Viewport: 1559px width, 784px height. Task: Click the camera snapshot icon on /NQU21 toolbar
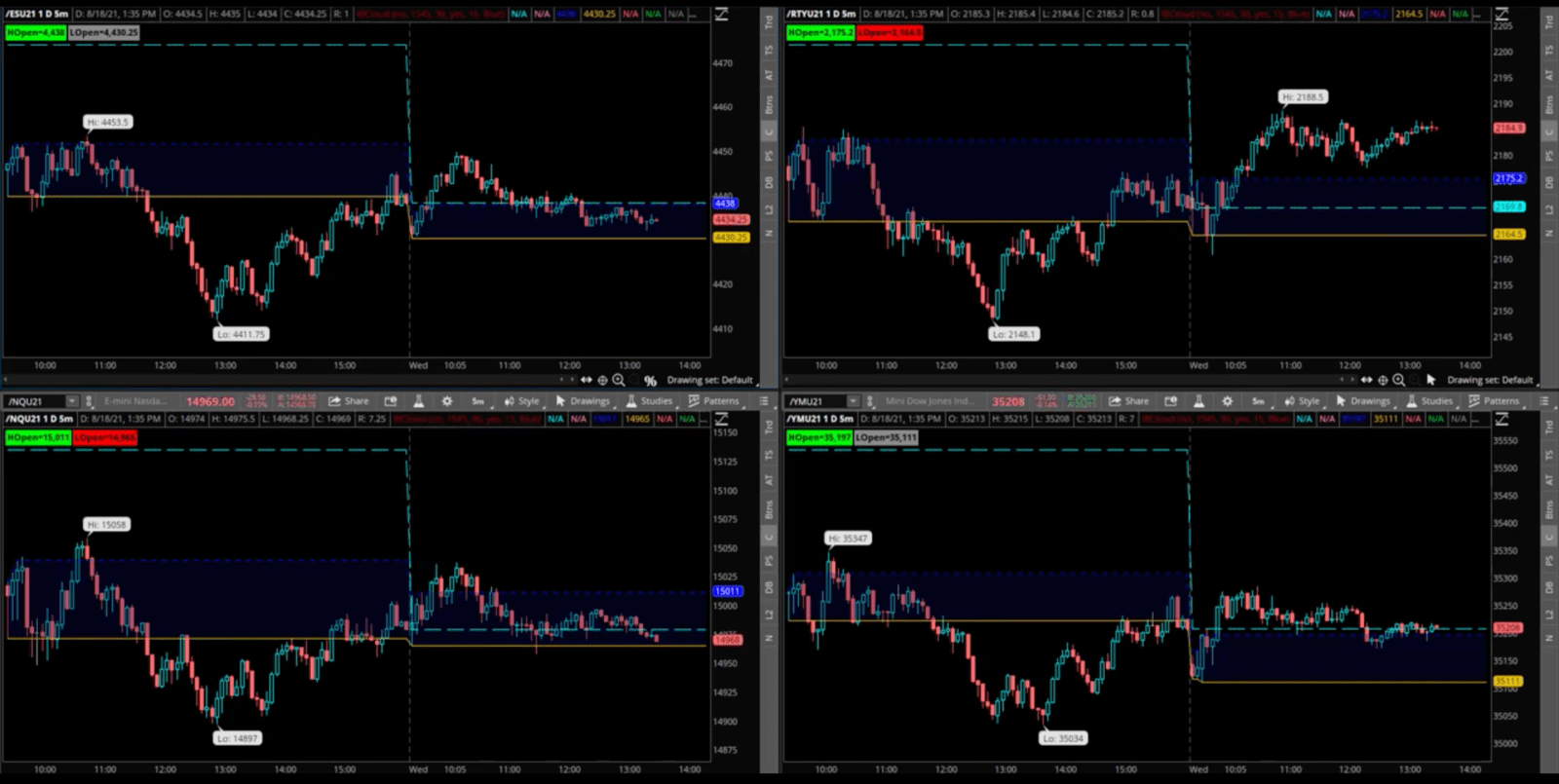click(x=391, y=401)
